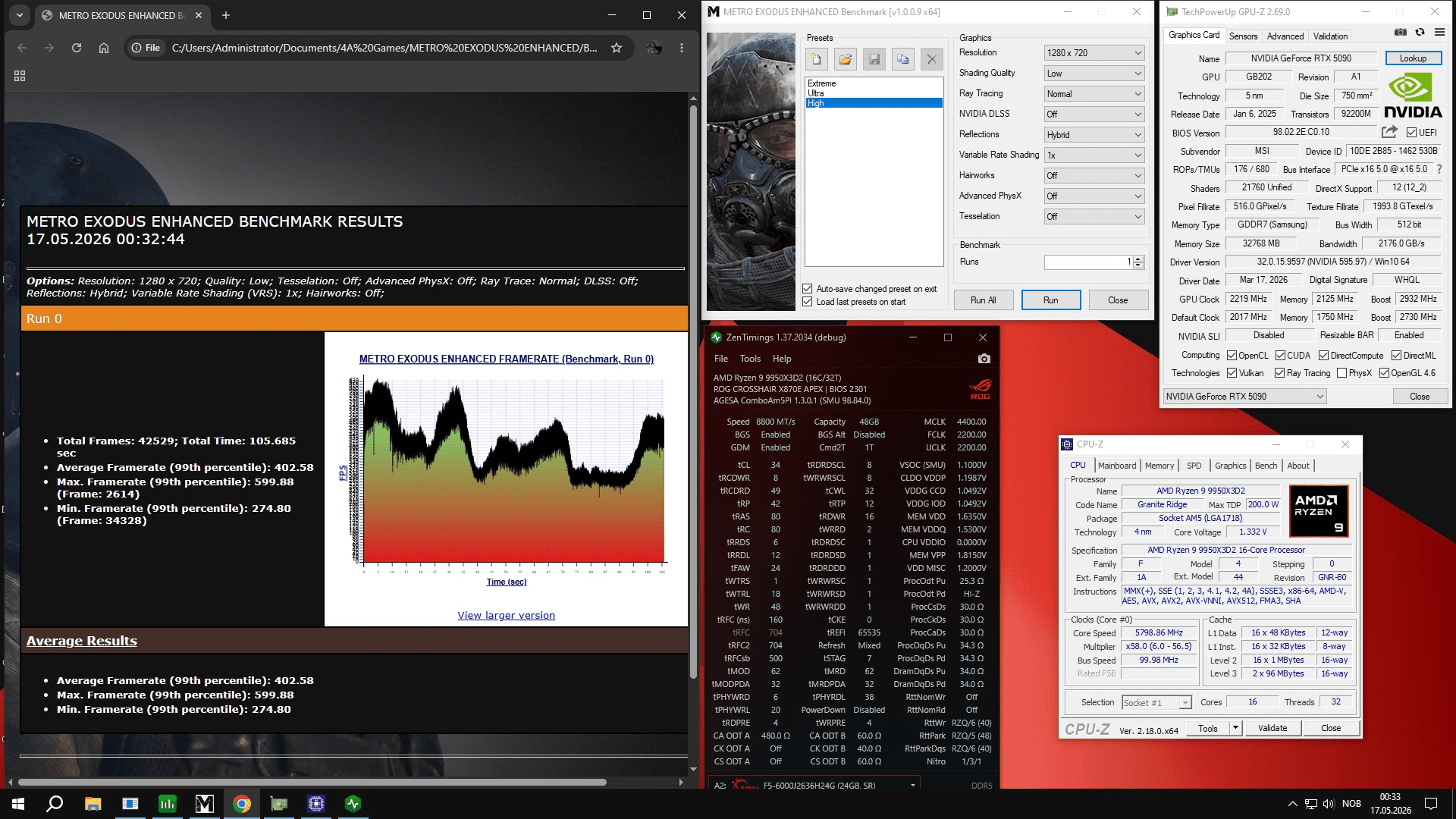Open ZenTimings File menu
Viewport: 1456px width, 819px height.
721,359
